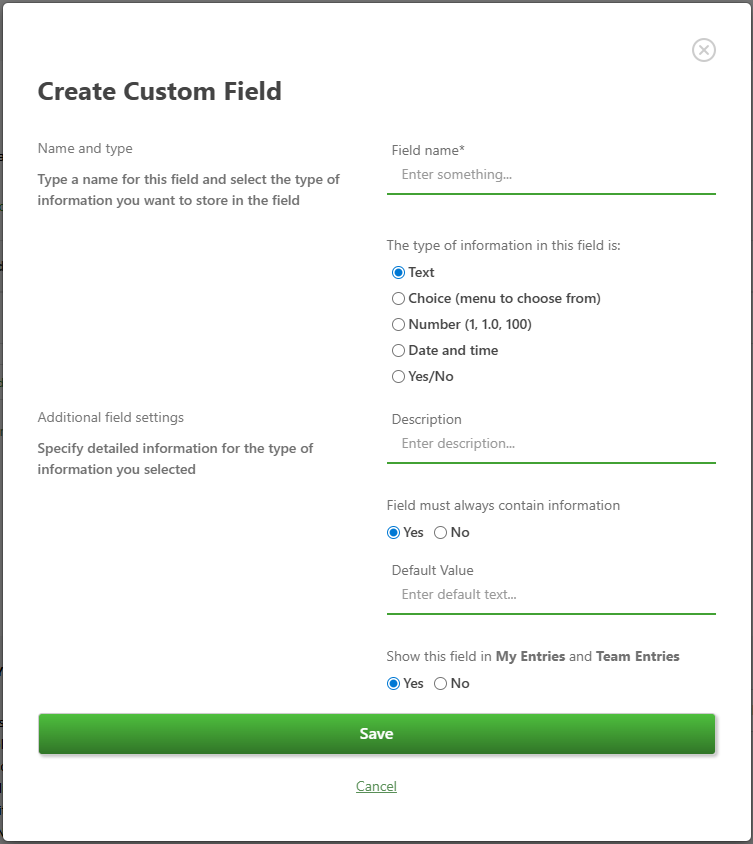Click the 'Default Value' label
753x844 pixels.
pyautogui.click(x=432, y=571)
